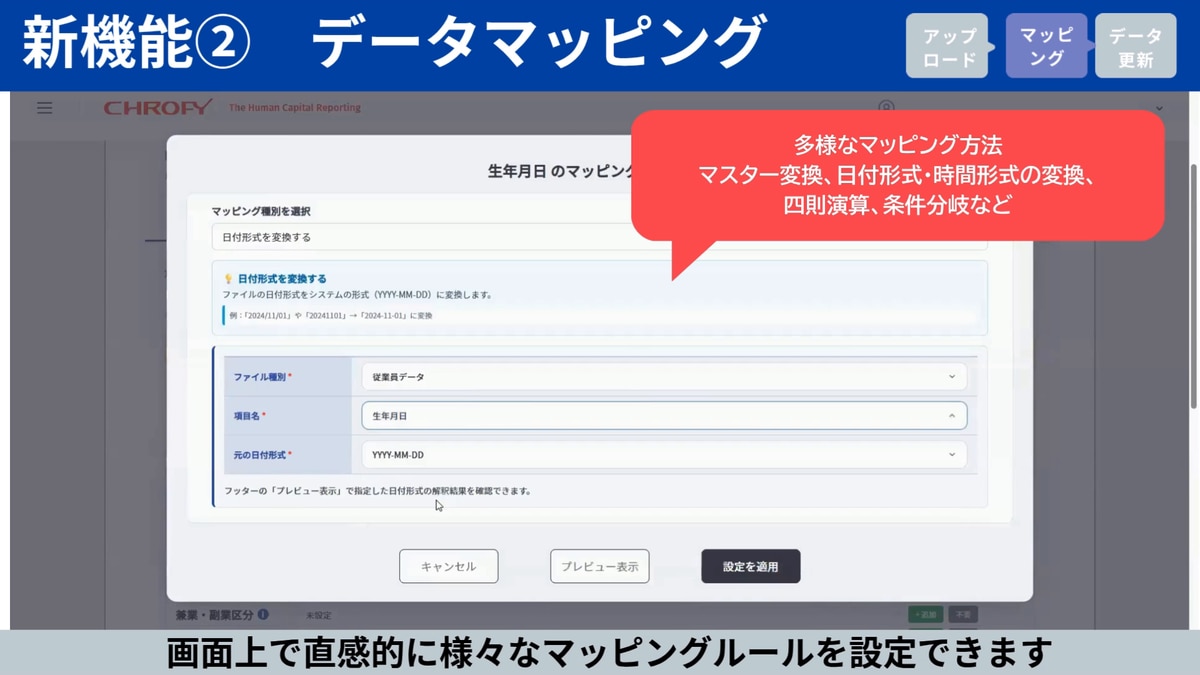Click the 不要 button in background row

[963, 615]
